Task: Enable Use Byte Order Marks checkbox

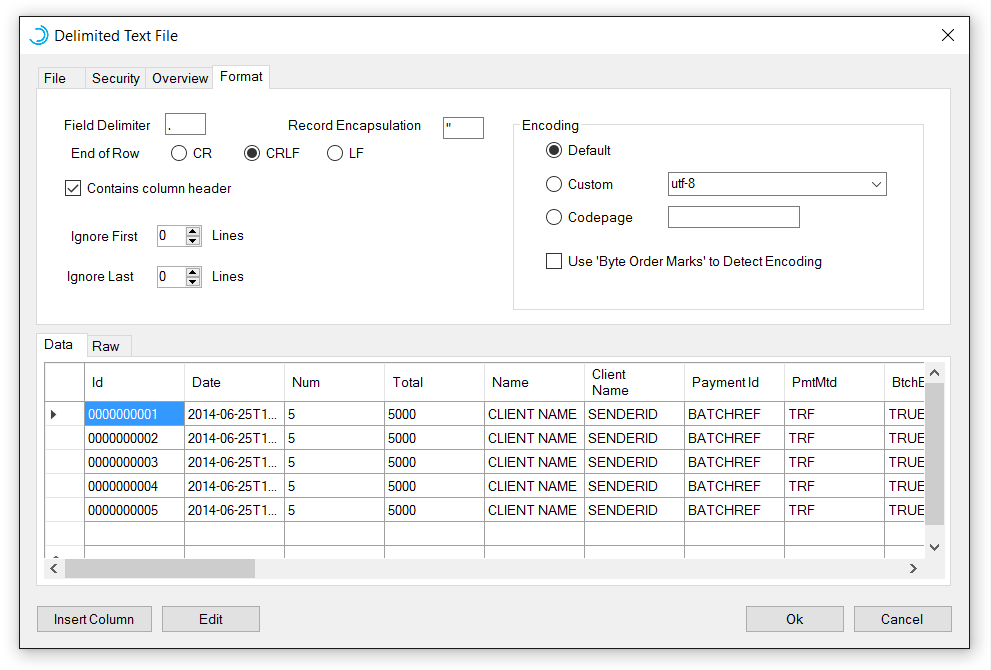Action: tap(554, 261)
